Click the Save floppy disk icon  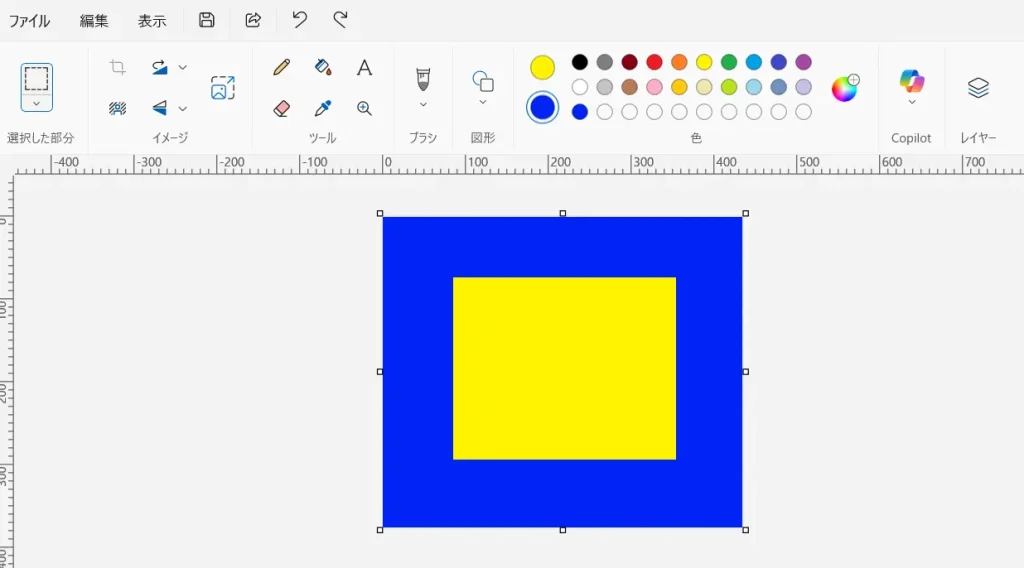pos(207,20)
